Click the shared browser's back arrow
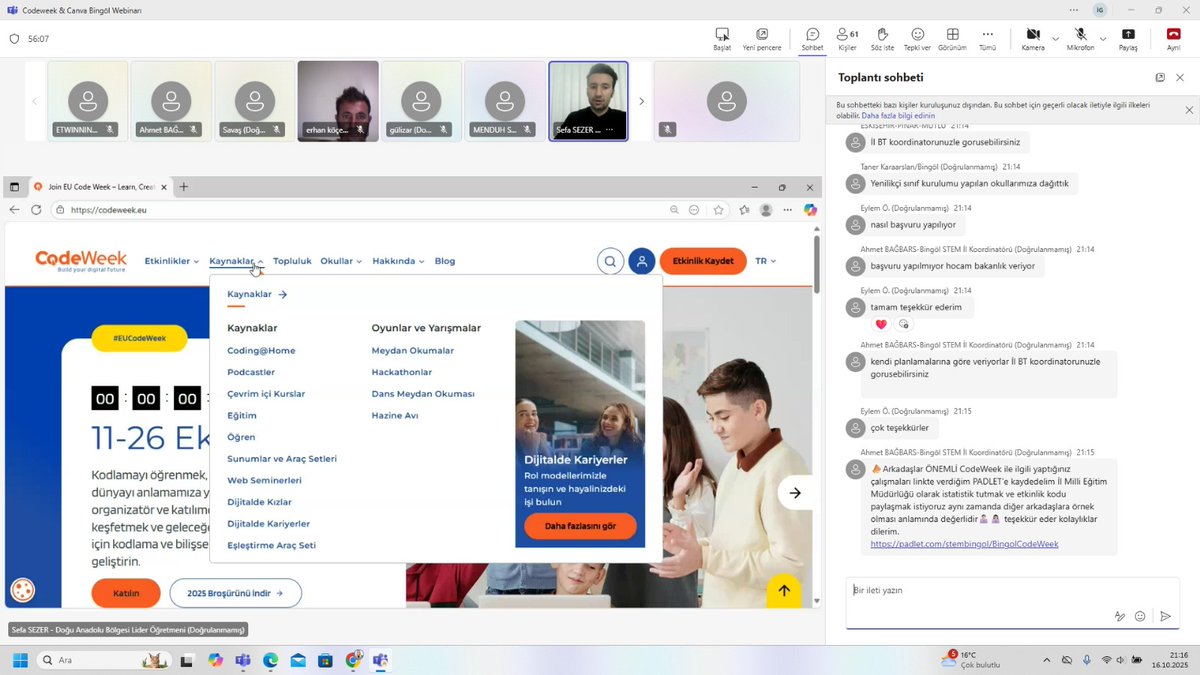This screenshot has width=1200, height=675. click(x=14, y=210)
